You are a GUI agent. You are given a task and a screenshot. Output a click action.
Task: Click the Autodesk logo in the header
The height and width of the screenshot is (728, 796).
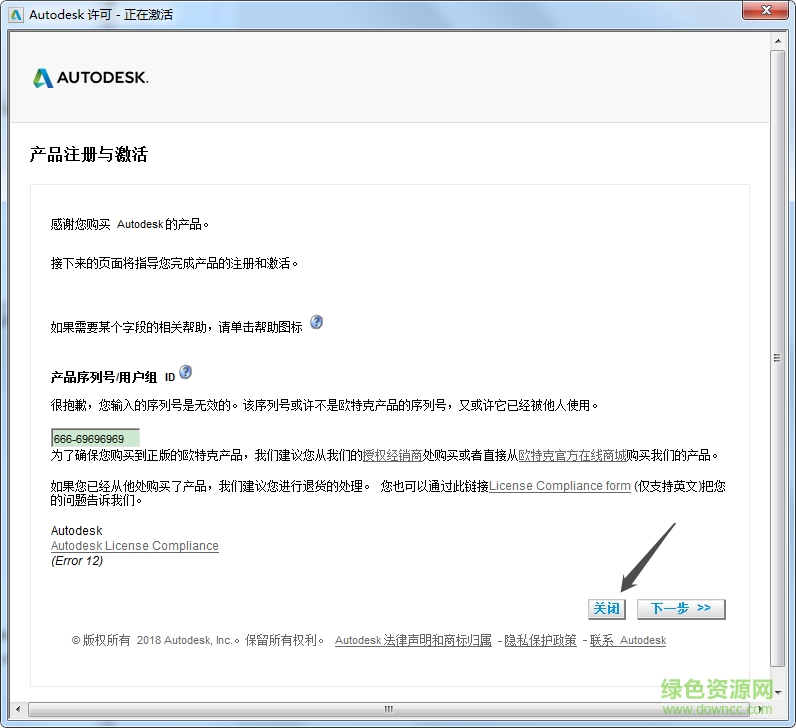[x=90, y=78]
